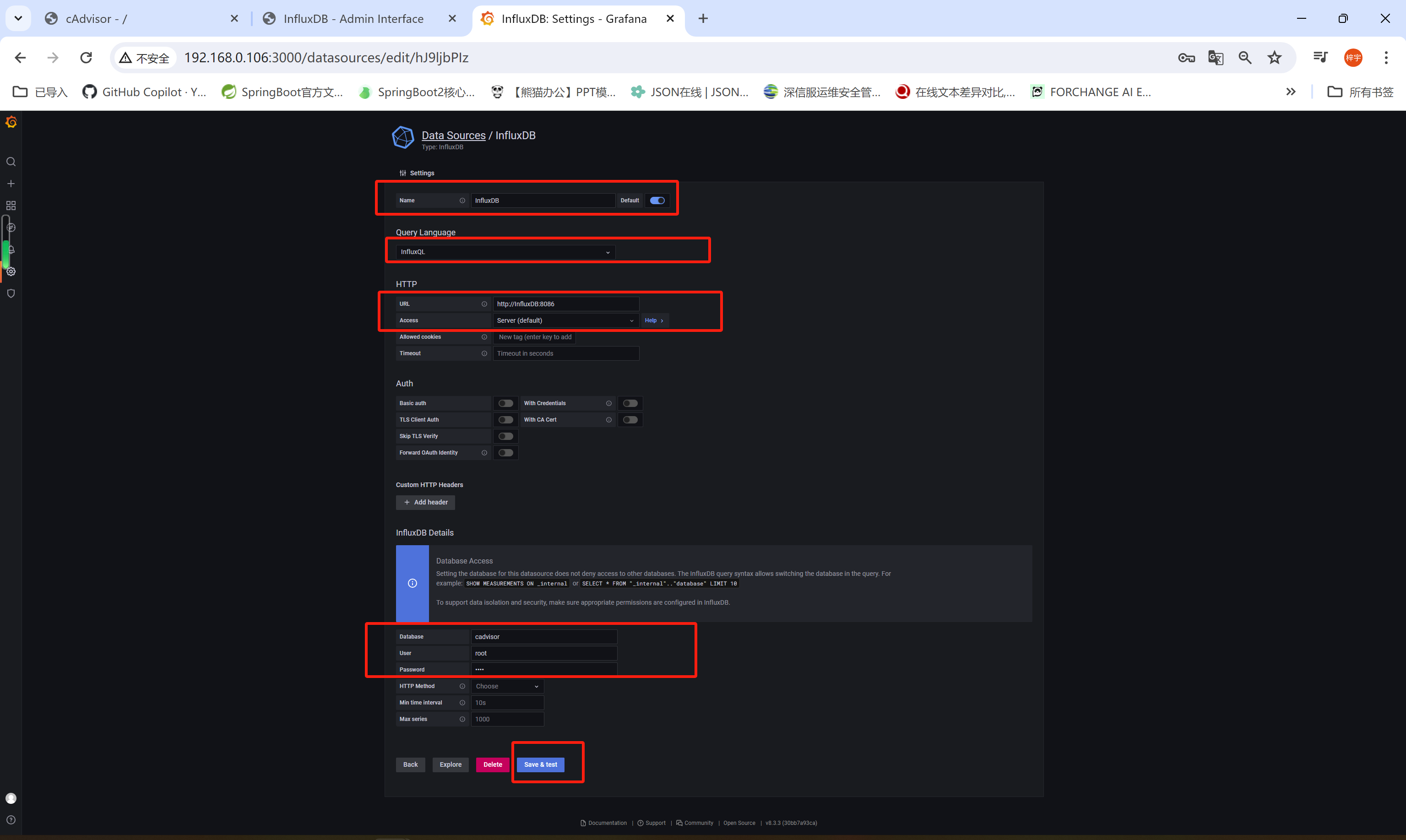Click the Explore button for datasource

(450, 765)
